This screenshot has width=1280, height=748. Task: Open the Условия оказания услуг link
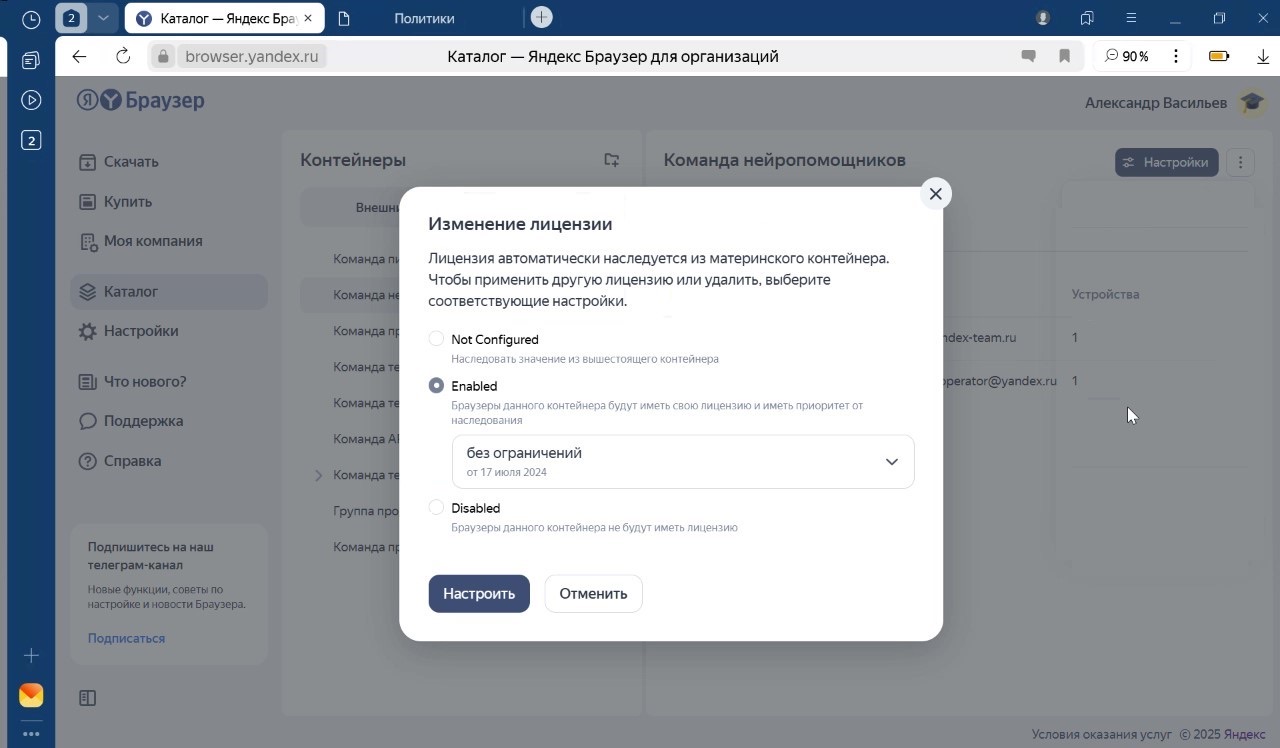click(1101, 733)
